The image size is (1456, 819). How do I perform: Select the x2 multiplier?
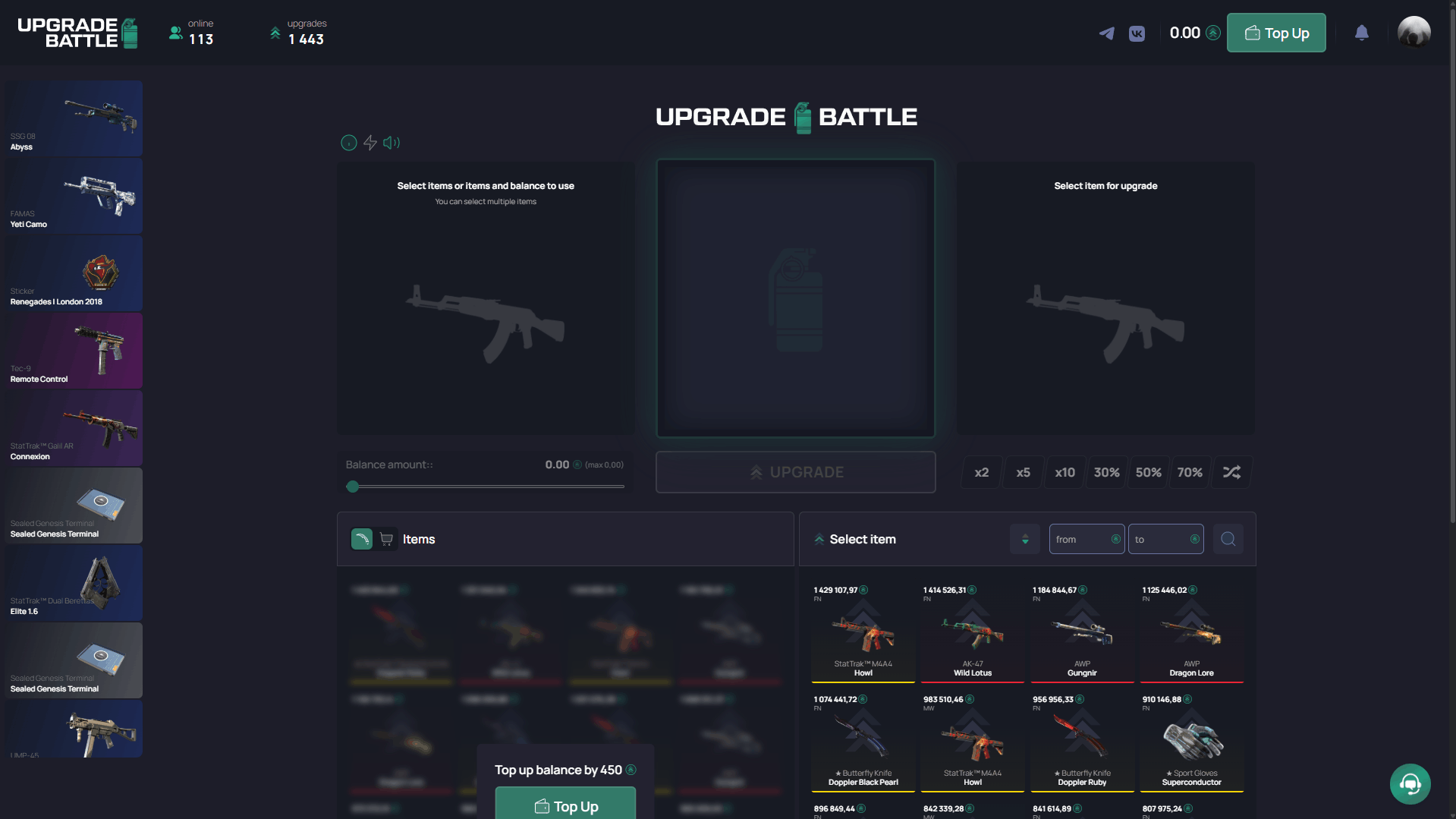[x=982, y=472]
